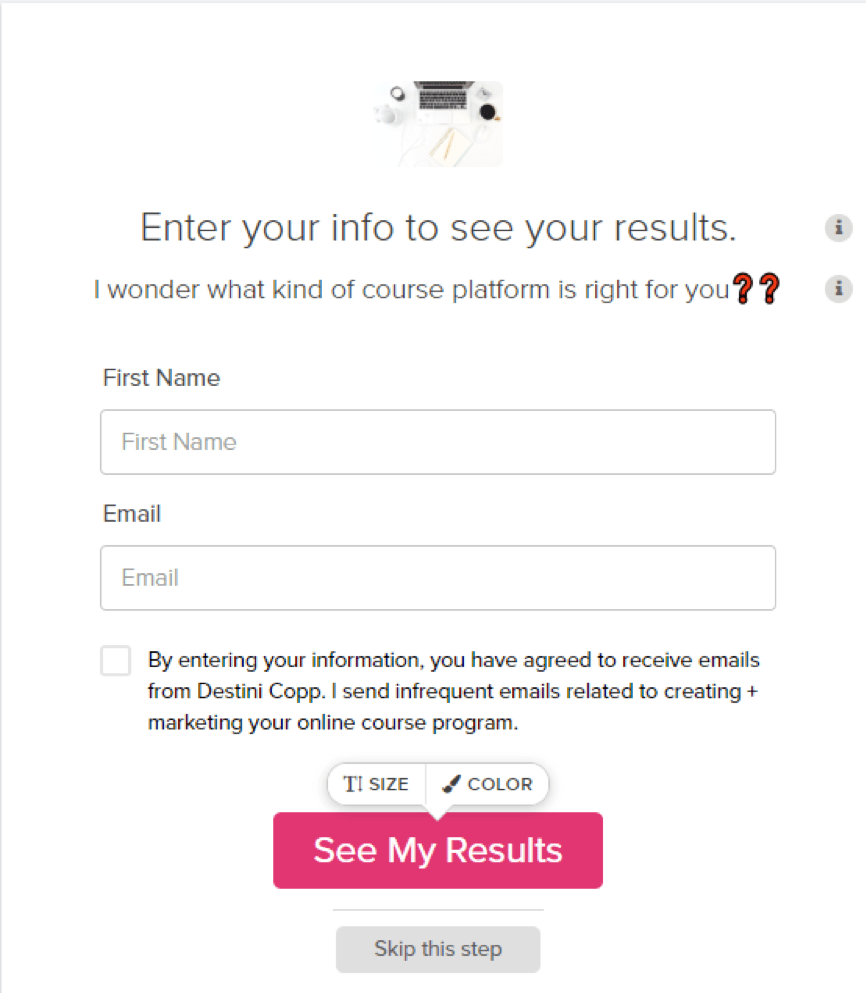Click the Email field label

tap(131, 514)
